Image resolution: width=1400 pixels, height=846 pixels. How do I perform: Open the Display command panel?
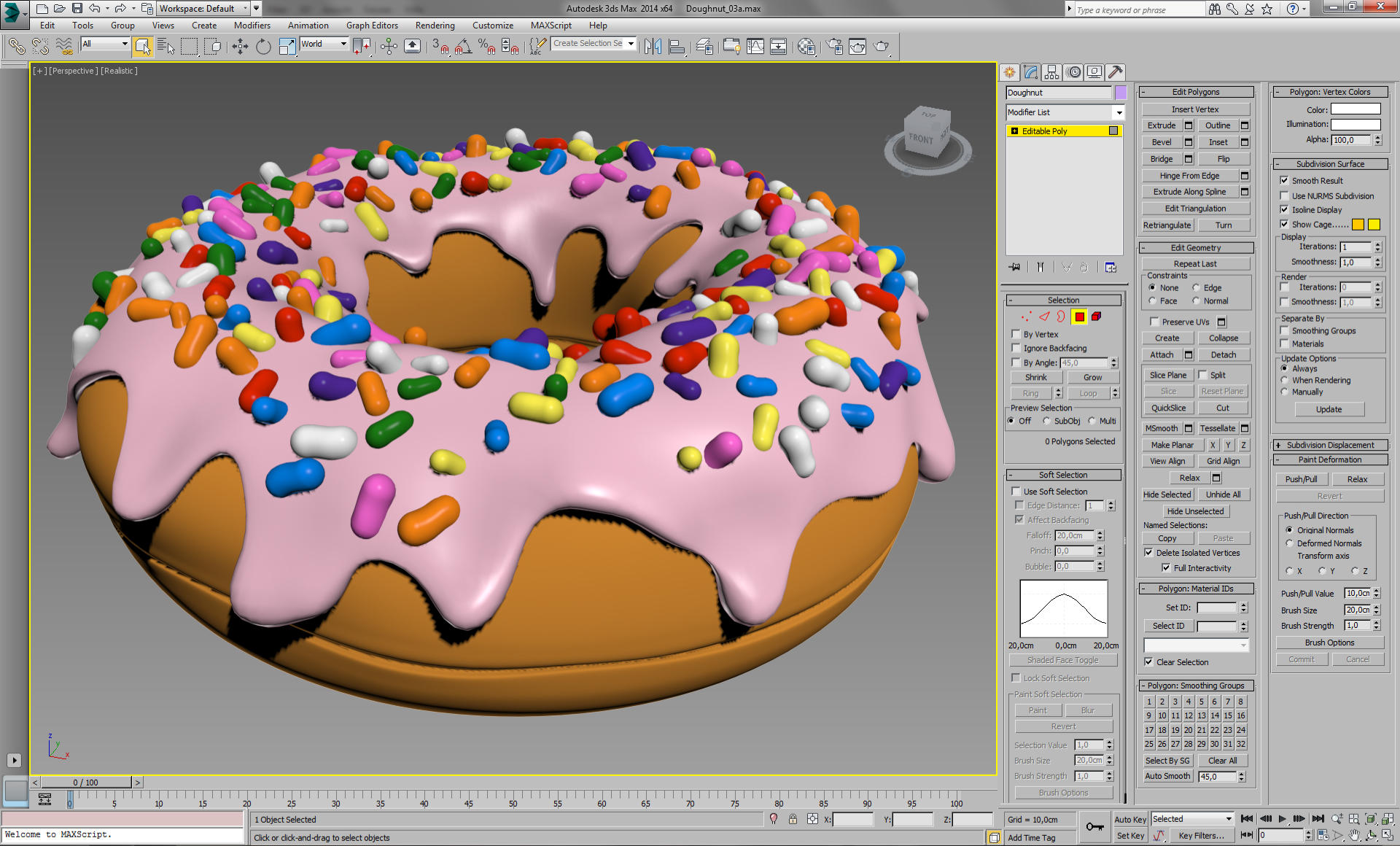coord(1094,72)
